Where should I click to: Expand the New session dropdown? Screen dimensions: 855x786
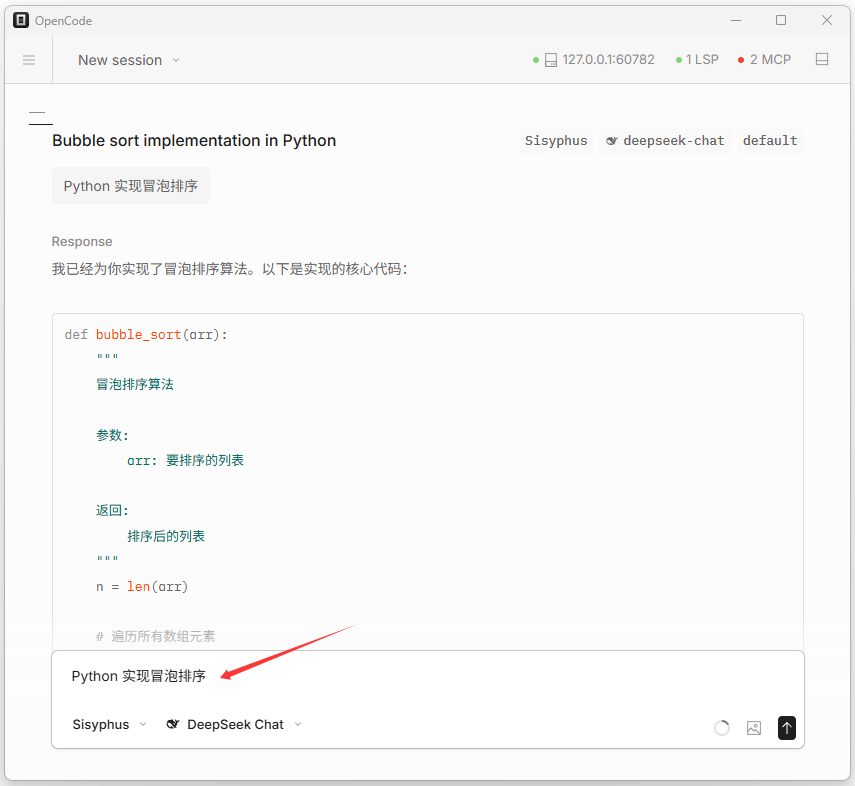pyautogui.click(x=129, y=60)
